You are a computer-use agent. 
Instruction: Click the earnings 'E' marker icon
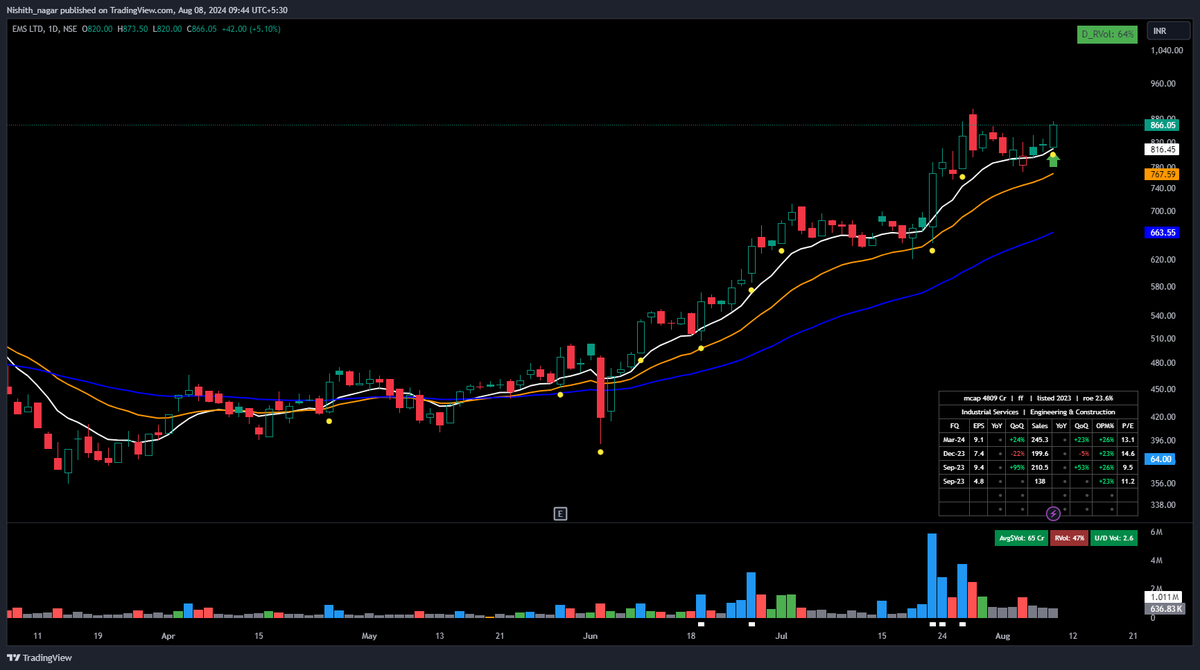tap(560, 514)
